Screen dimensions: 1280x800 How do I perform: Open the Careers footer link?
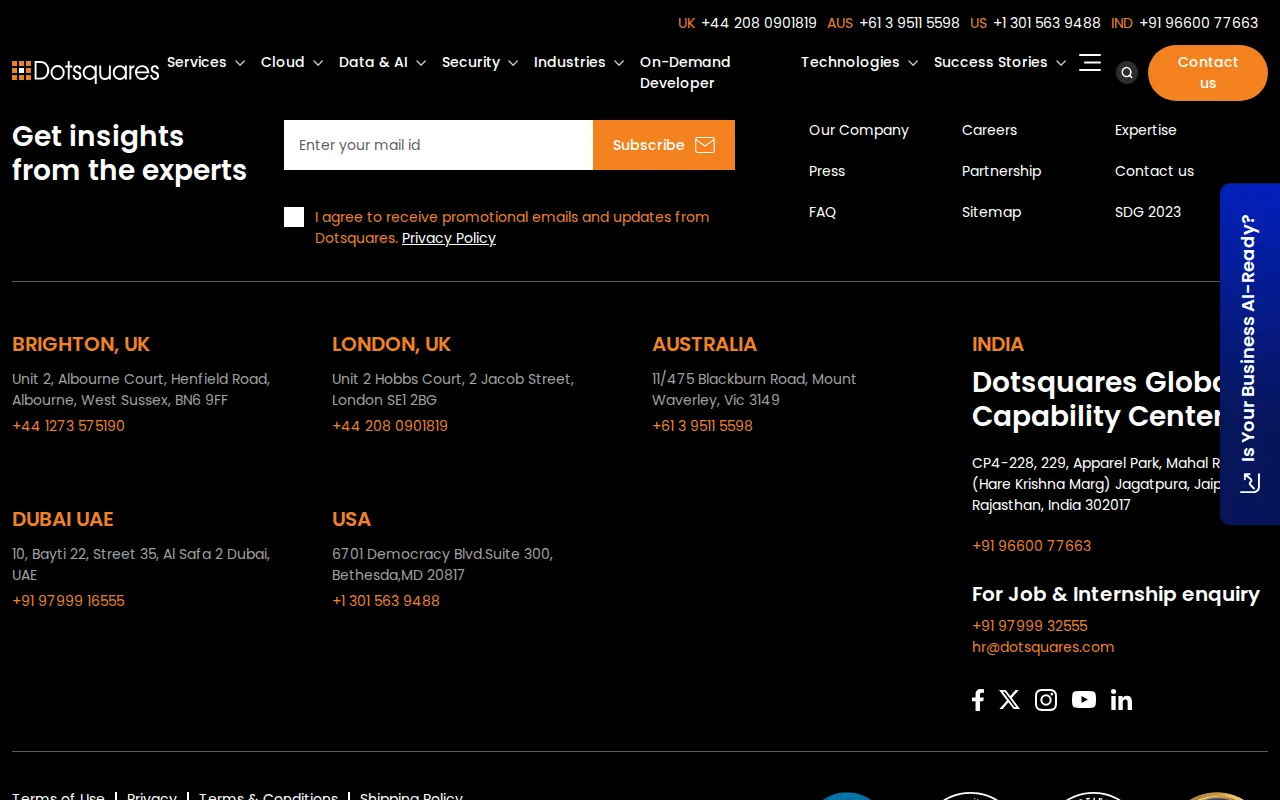click(x=989, y=130)
